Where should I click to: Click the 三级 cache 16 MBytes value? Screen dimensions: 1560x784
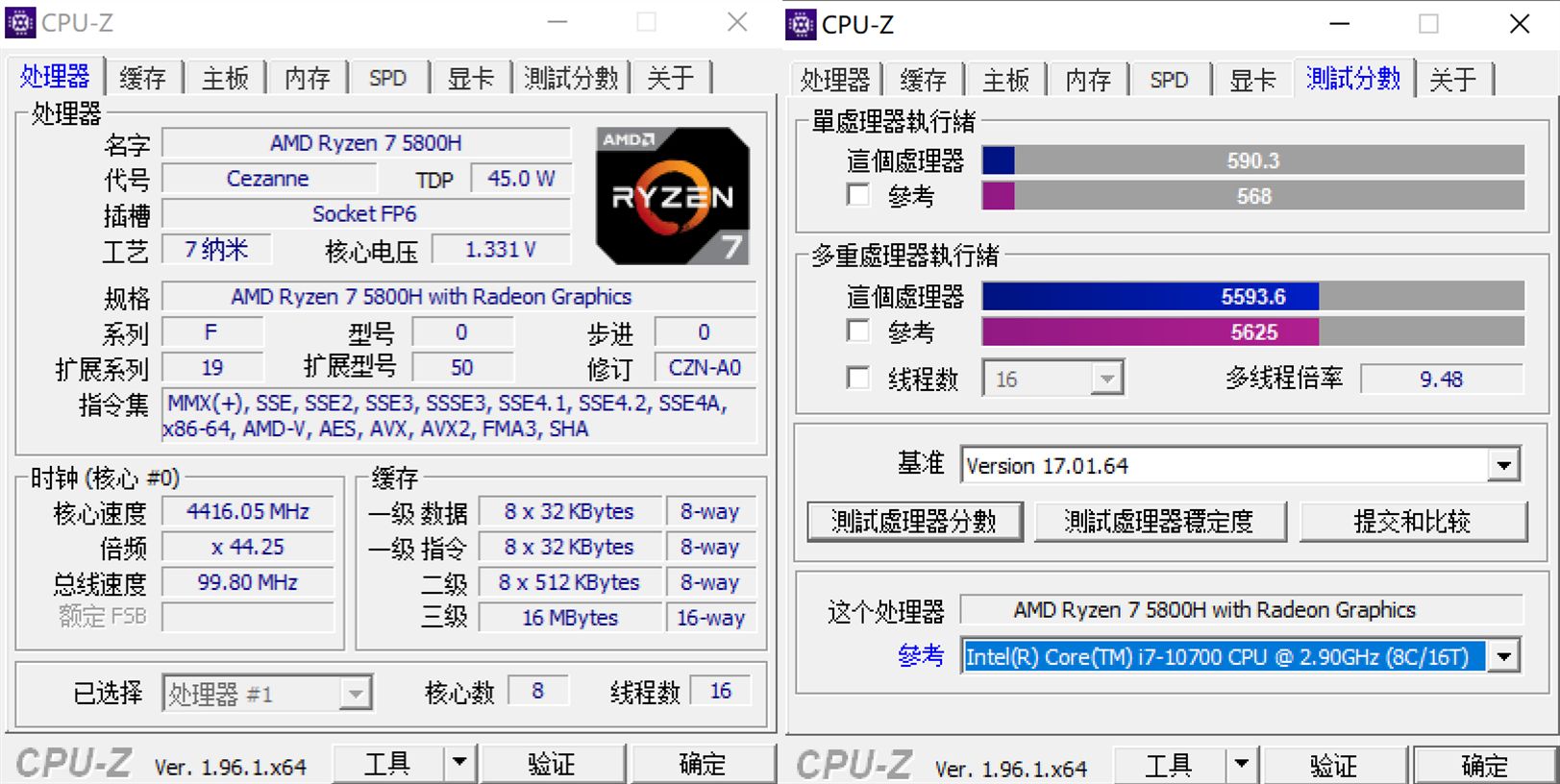click(570, 618)
